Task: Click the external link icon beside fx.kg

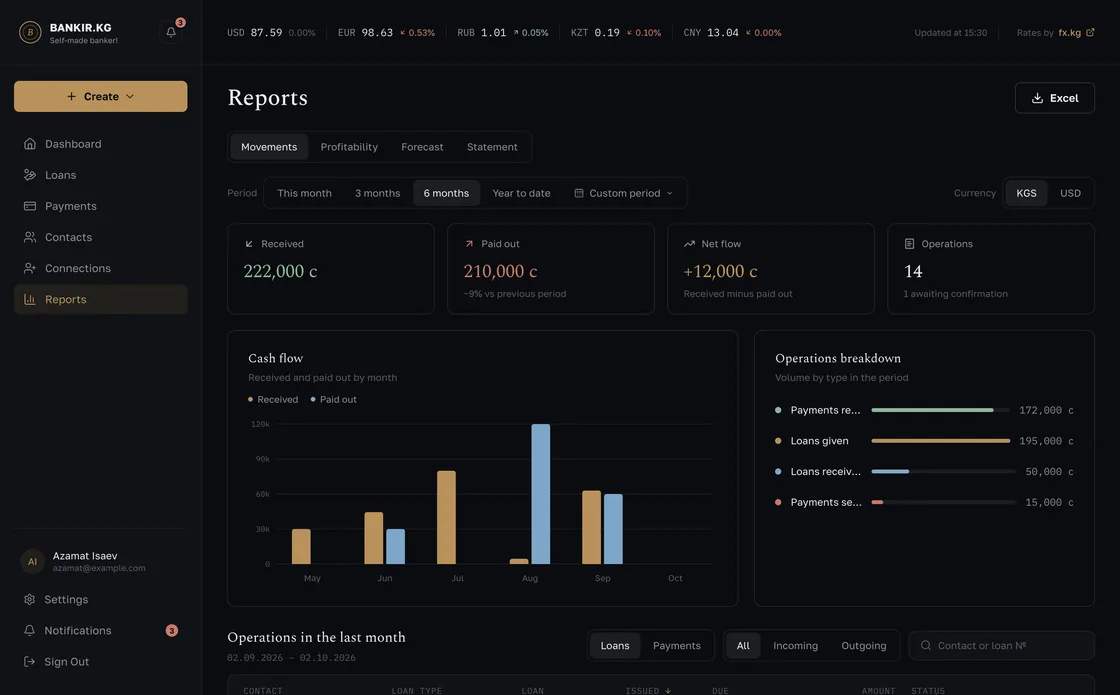Action: [1090, 32]
